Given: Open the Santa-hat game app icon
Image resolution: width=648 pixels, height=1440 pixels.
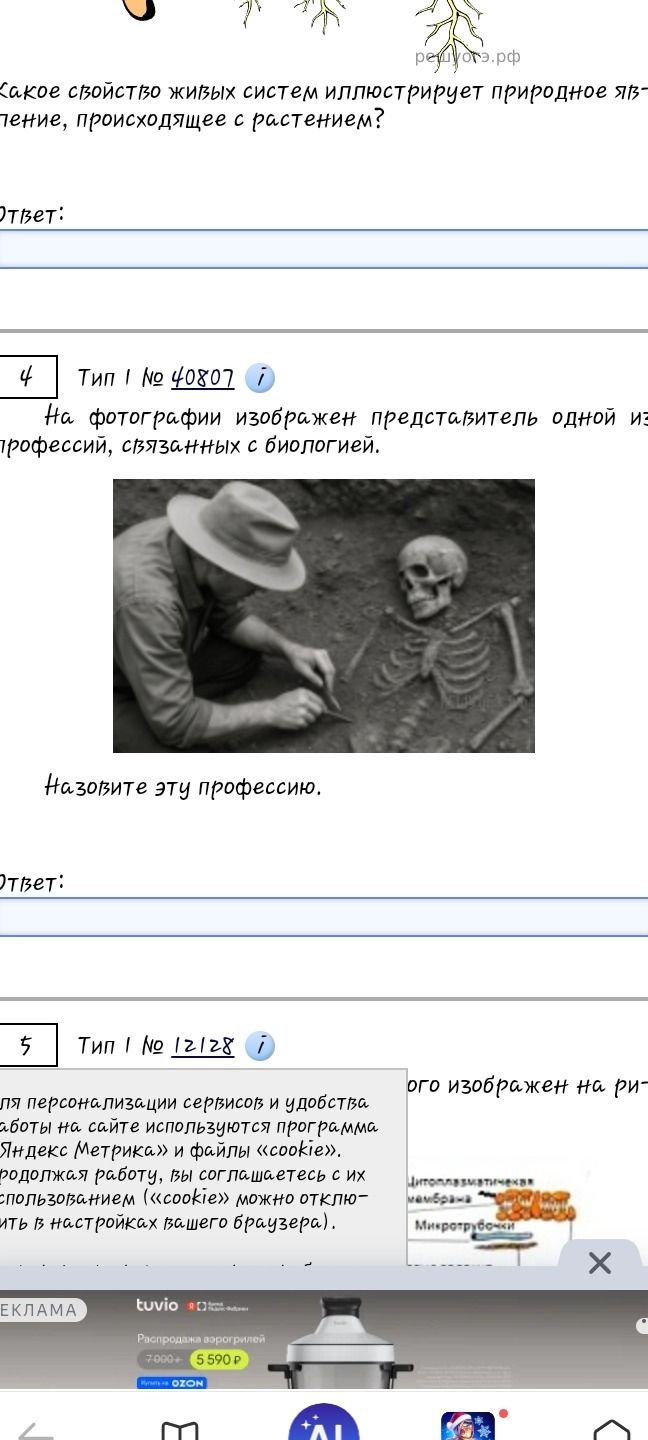Looking at the screenshot, I should tap(468, 1426).
